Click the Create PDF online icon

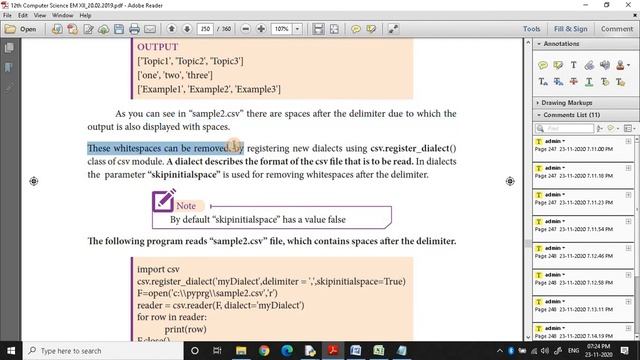tap(57, 29)
